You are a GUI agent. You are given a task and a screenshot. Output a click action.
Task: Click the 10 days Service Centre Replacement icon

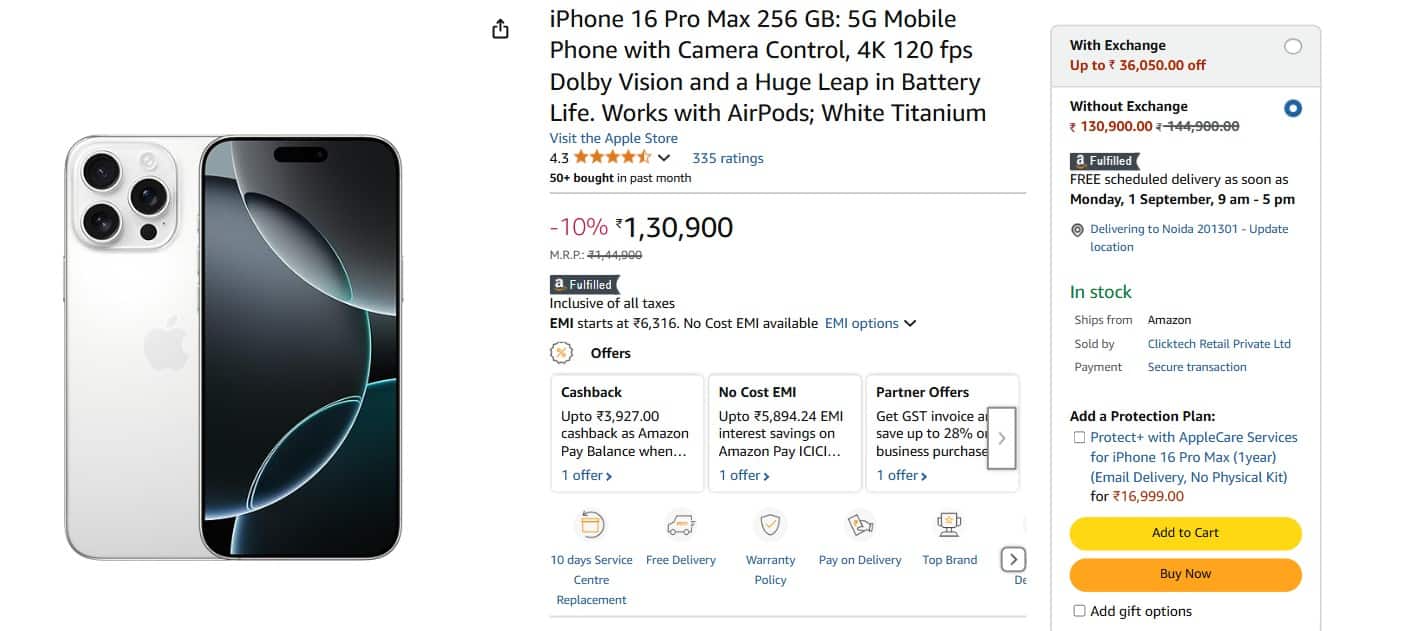coord(590,524)
